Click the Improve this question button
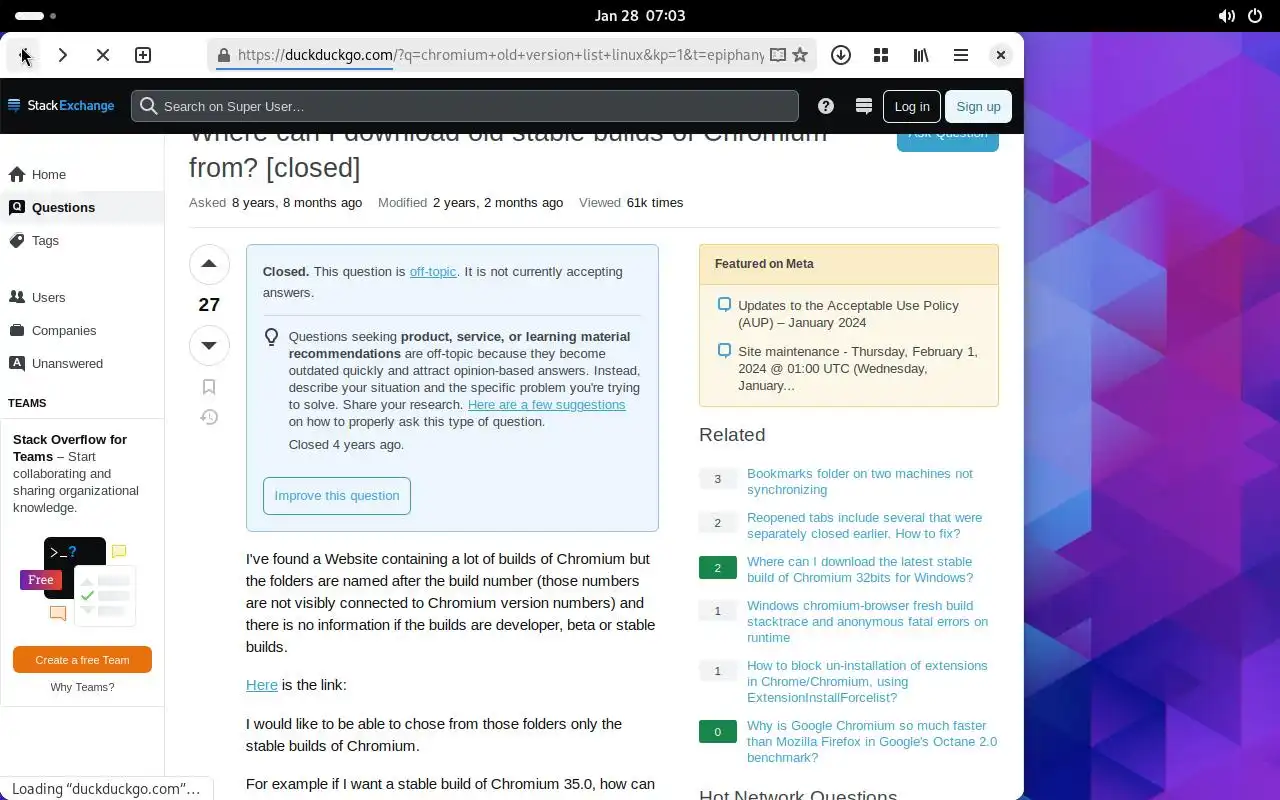Image resolution: width=1280 pixels, height=800 pixels. (x=337, y=496)
